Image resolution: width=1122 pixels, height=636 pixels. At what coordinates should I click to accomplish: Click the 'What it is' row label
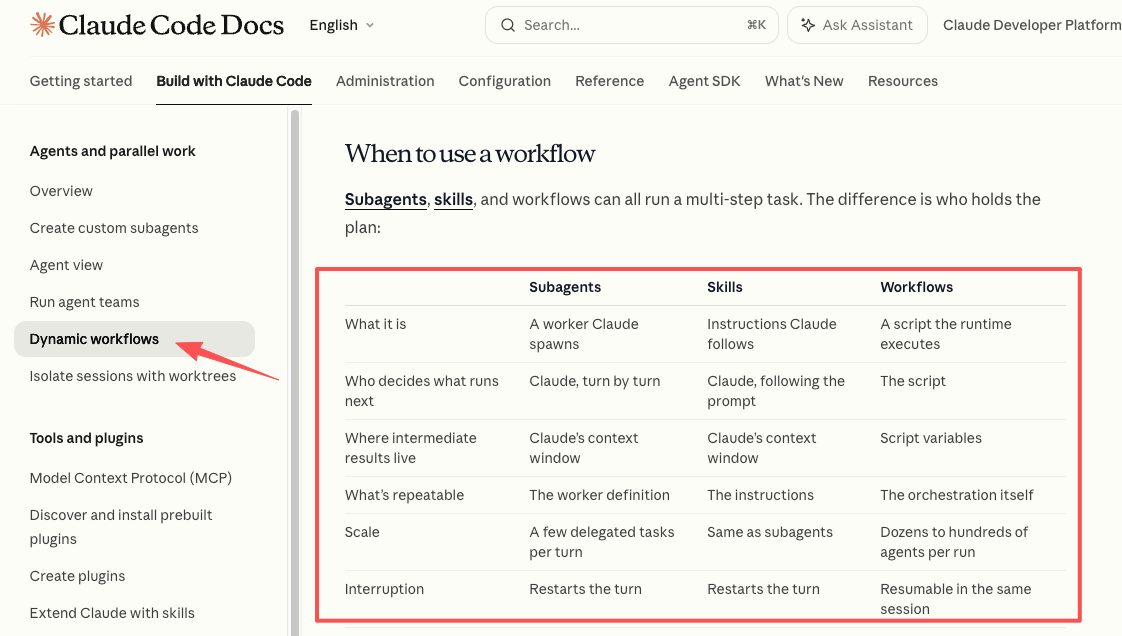point(376,324)
